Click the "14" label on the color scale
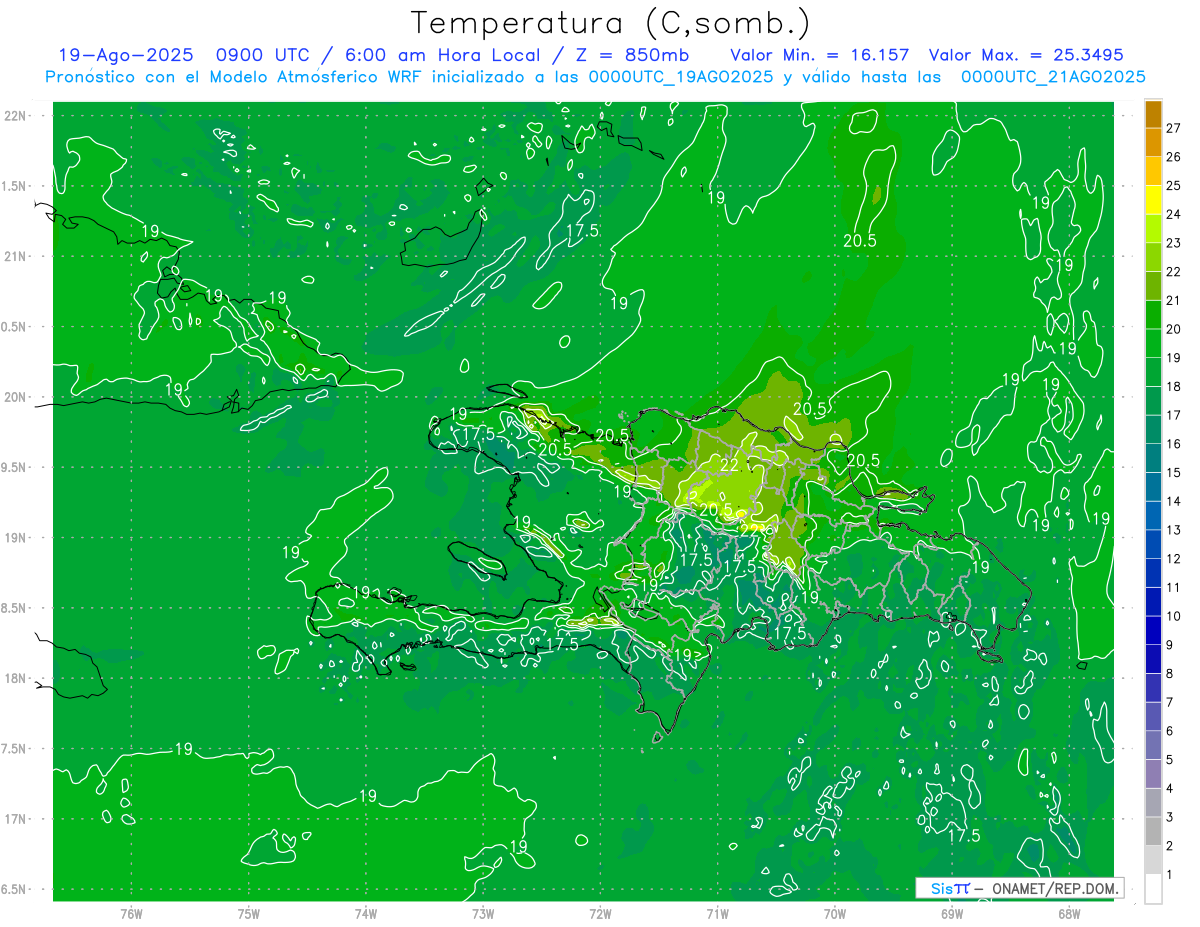Image resolution: width=1200 pixels, height=927 pixels. coord(1173,501)
